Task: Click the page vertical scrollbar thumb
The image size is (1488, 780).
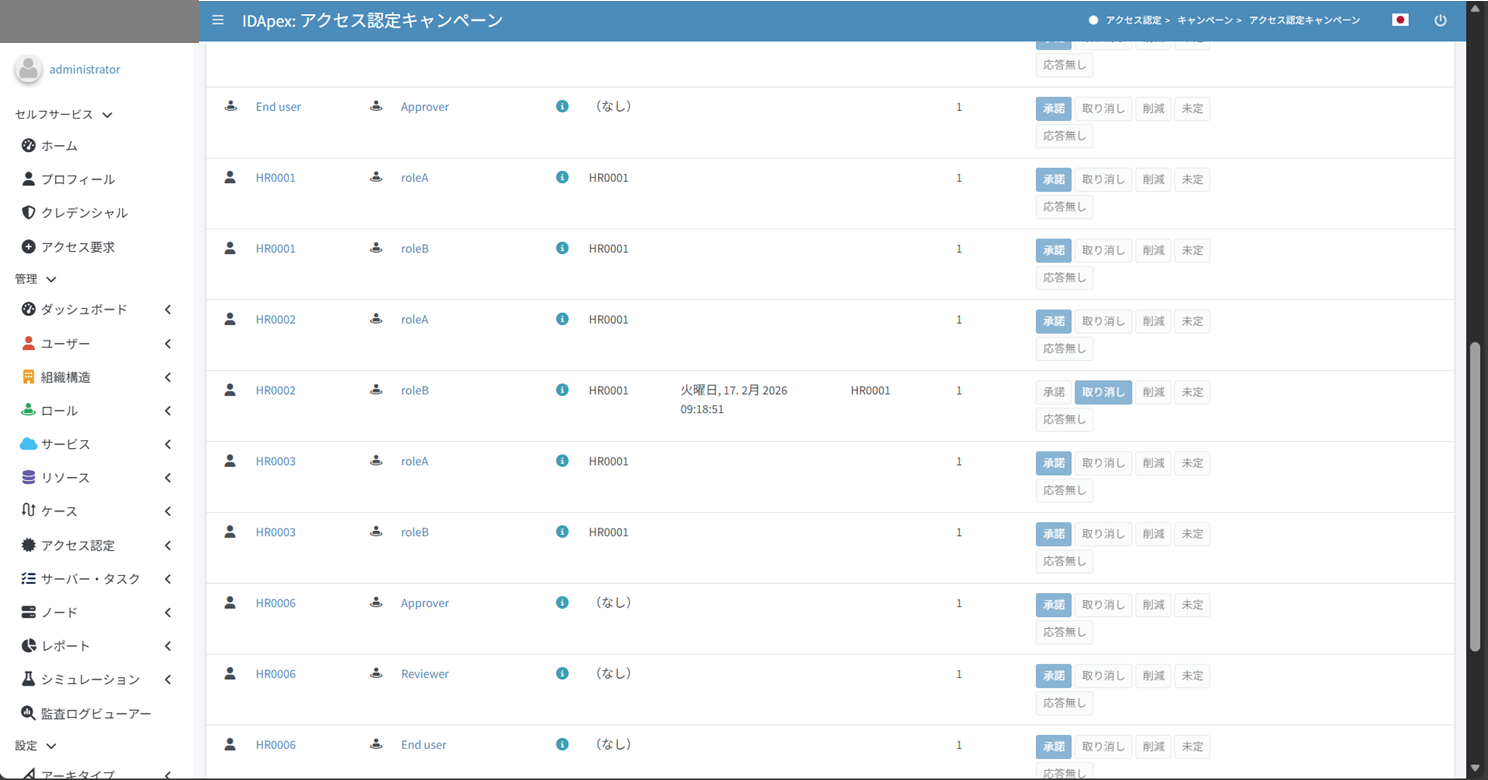Action: click(x=1476, y=497)
